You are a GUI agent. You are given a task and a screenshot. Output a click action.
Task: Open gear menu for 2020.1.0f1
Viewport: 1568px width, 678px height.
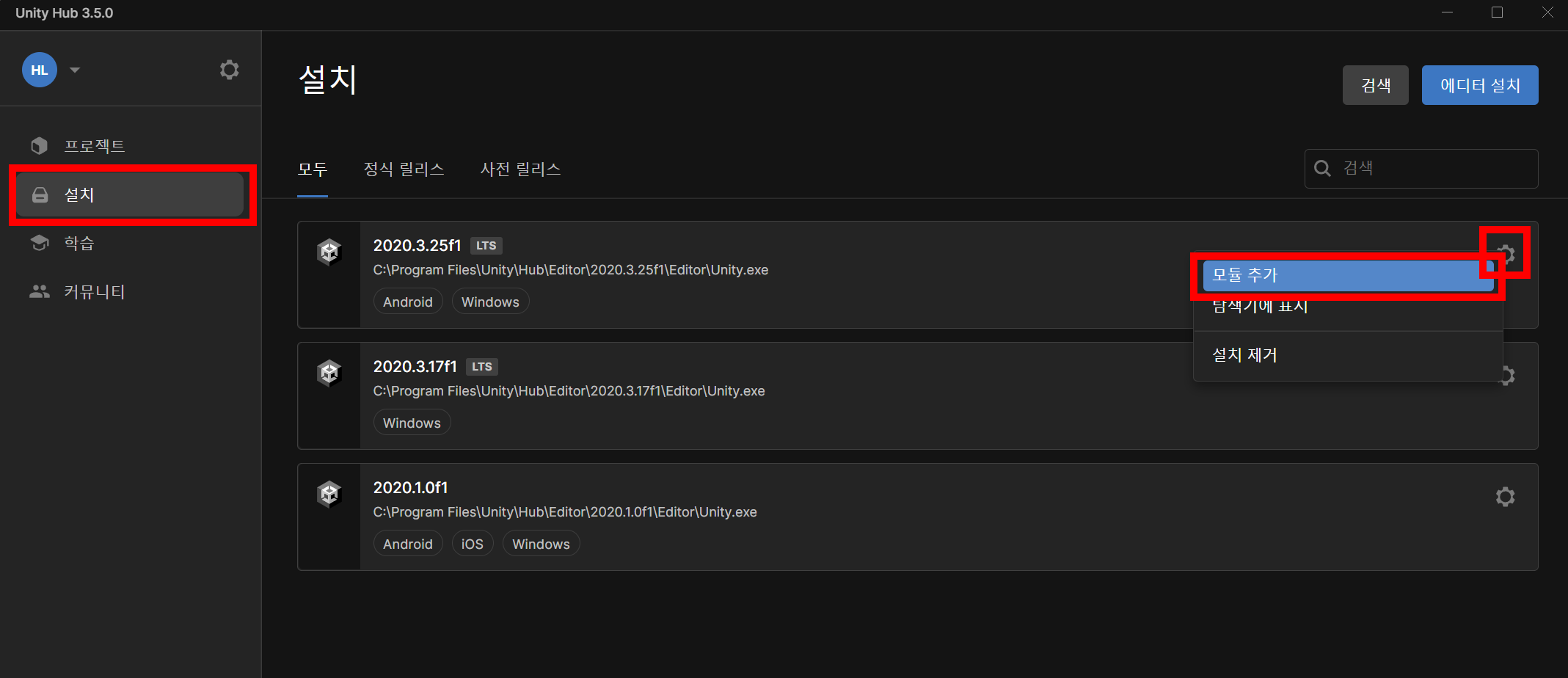pyautogui.click(x=1506, y=497)
